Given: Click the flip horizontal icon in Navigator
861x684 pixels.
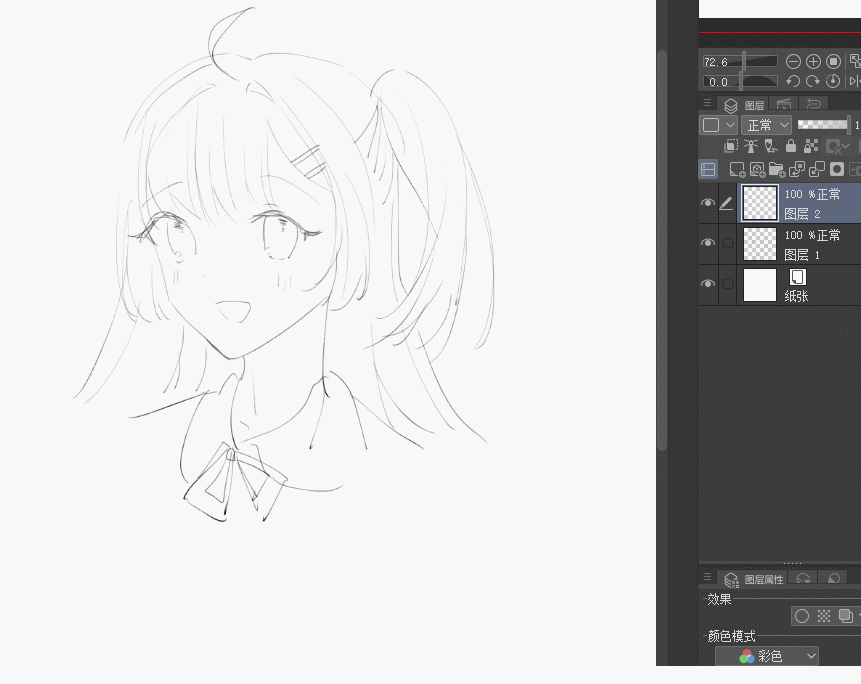Looking at the screenshot, I should (x=855, y=81).
